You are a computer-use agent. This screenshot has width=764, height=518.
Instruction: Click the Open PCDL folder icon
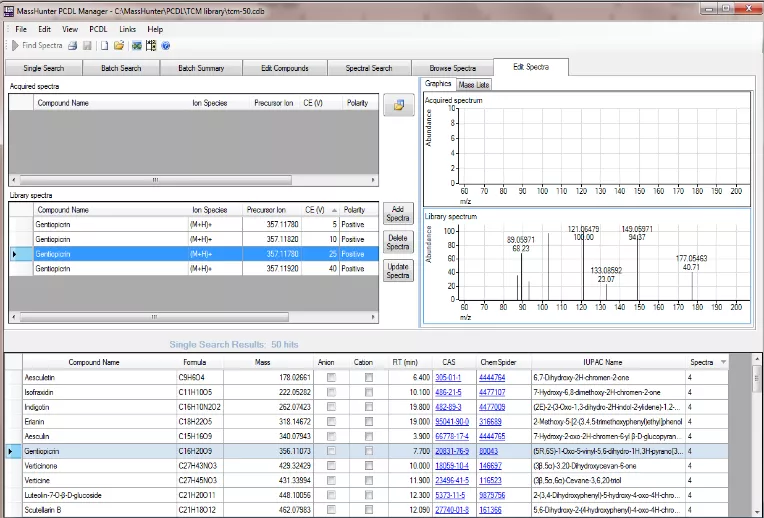(x=119, y=45)
